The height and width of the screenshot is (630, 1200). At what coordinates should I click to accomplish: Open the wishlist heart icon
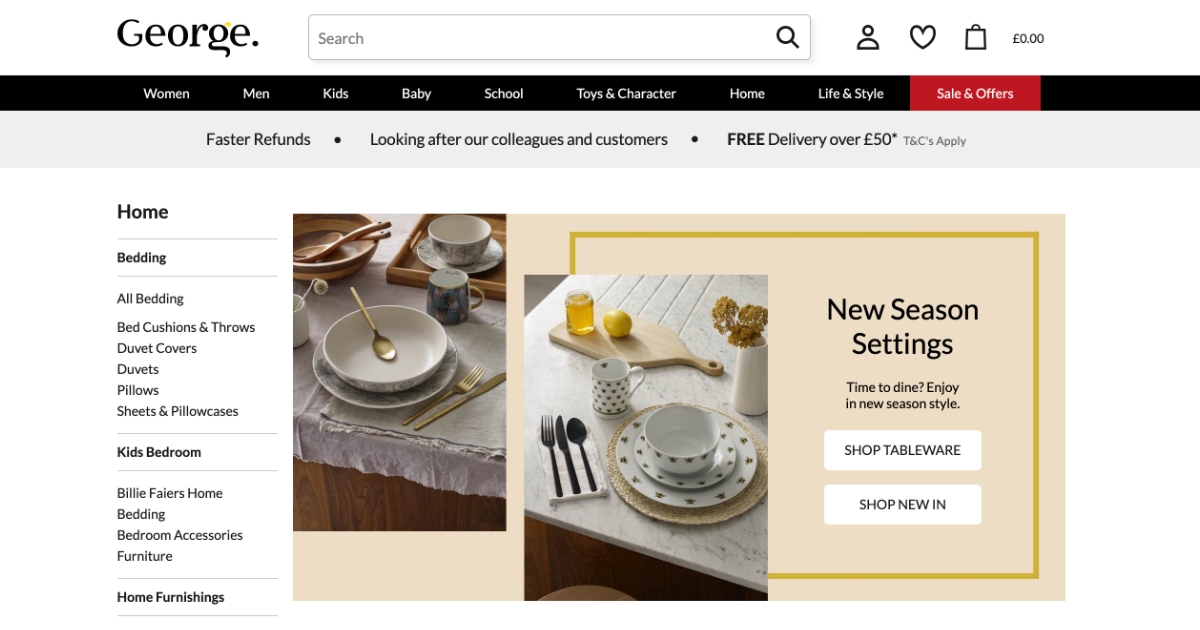922,38
